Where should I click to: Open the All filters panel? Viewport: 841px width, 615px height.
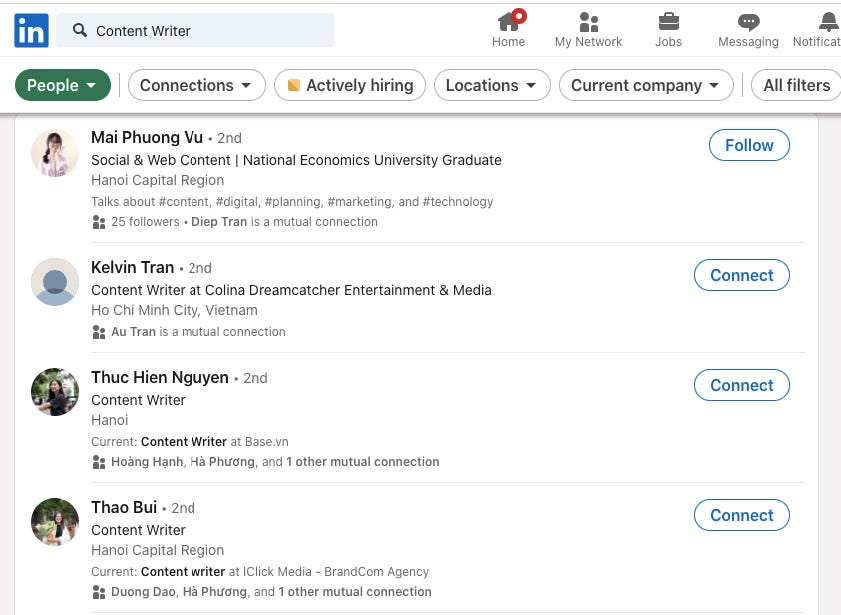click(796, 85)
